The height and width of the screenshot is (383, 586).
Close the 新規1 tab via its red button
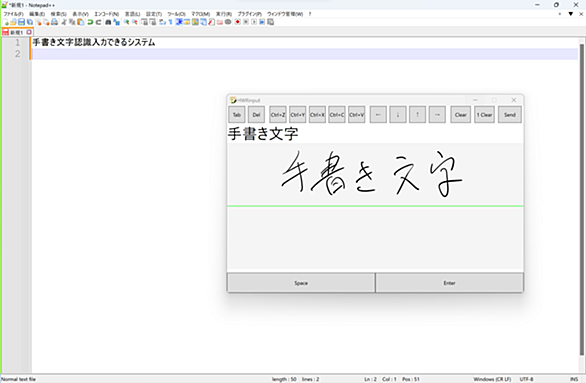click(29, 33)
